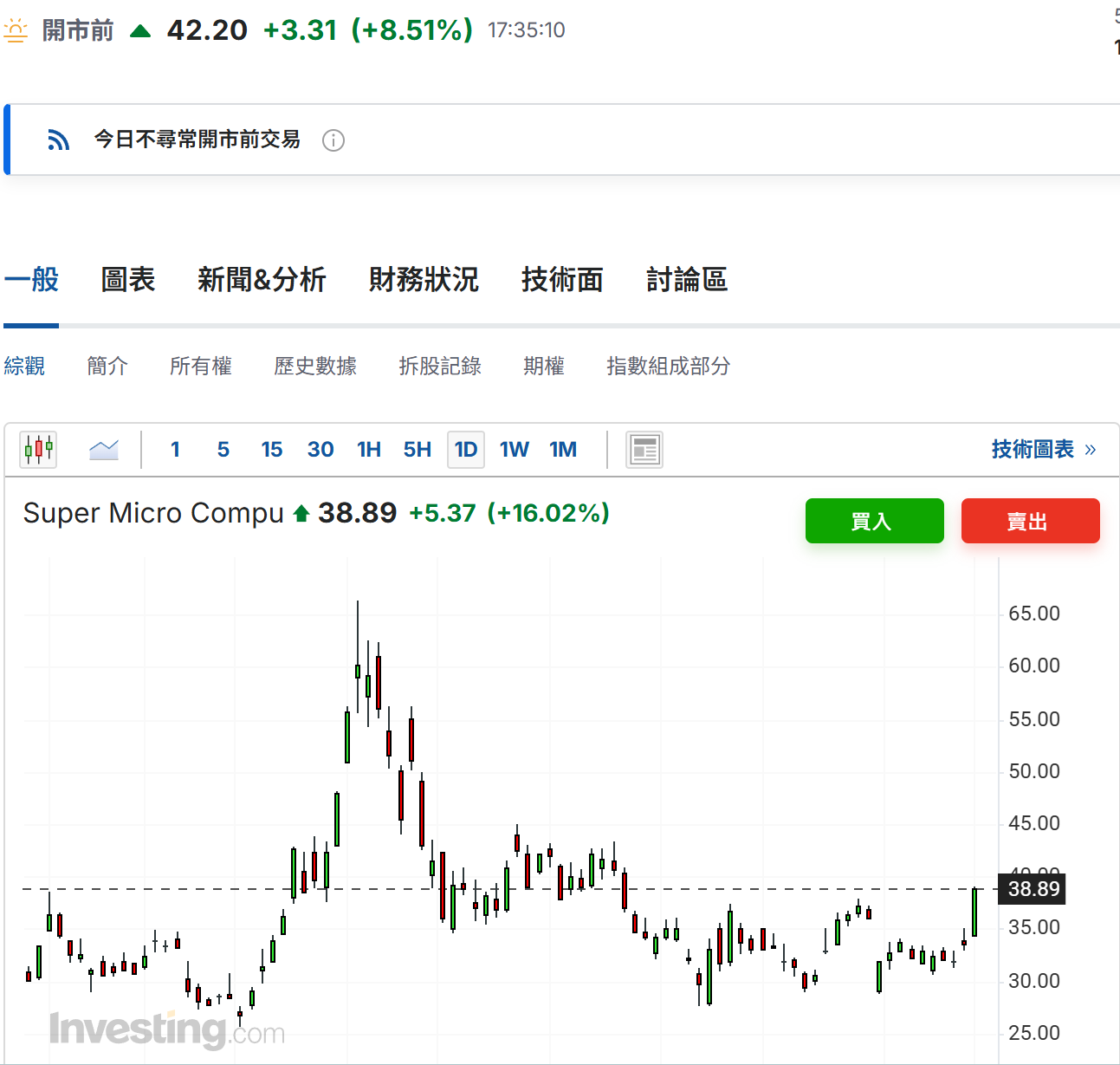Open the 財務狀況 tab

pos(424,280)
